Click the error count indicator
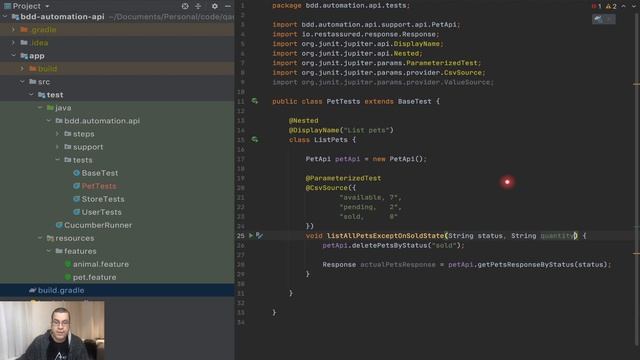640x360 pixels. 596,6
